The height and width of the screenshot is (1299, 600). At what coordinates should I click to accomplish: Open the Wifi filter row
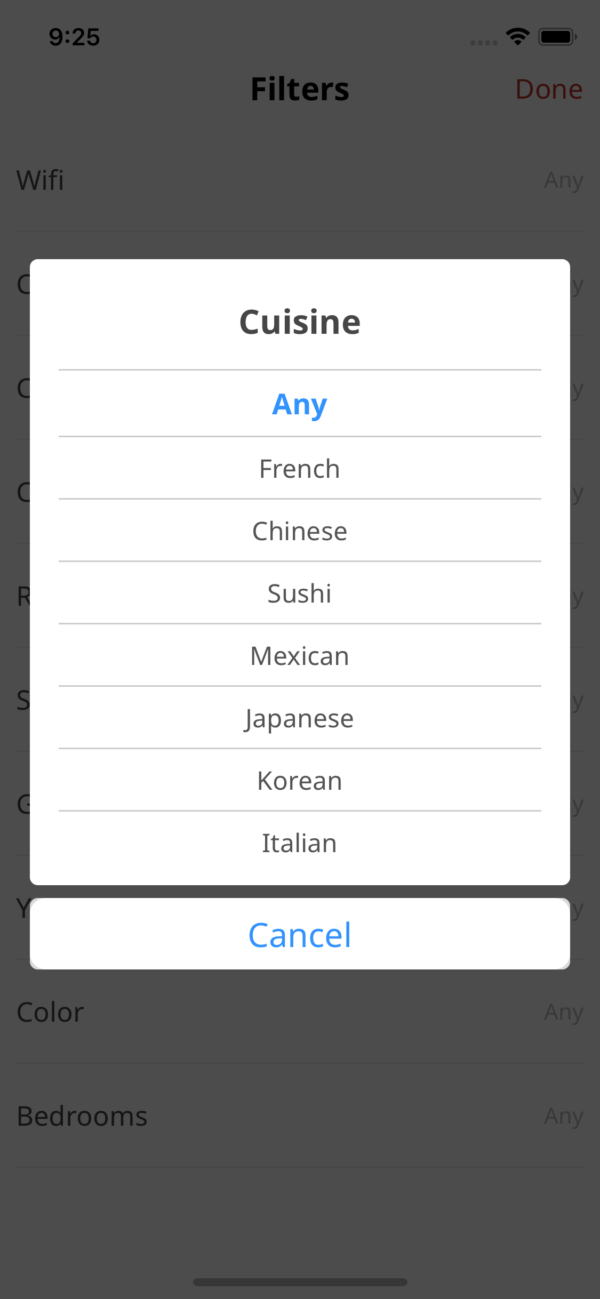tap(40, 180)
